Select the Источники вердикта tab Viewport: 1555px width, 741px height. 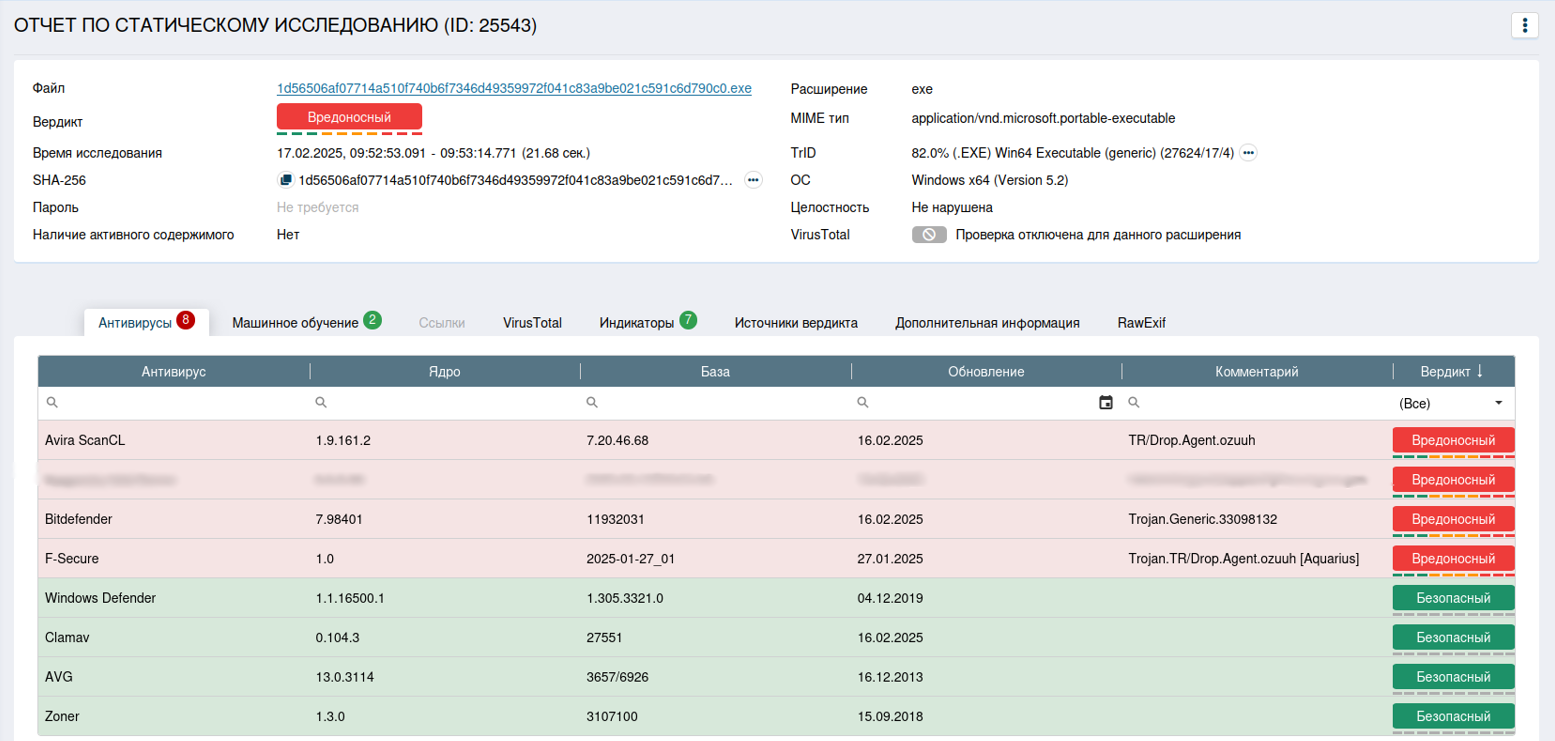(795, 323)
